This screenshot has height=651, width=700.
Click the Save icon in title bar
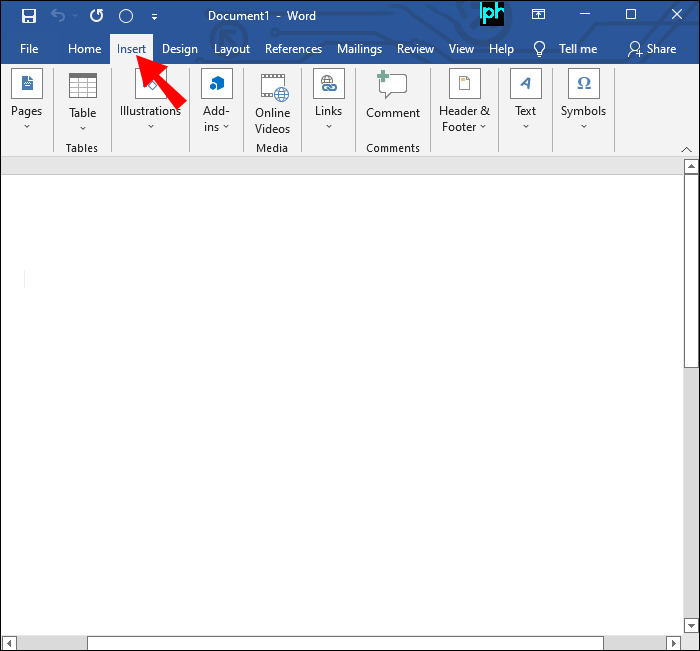tap(29, 16)
